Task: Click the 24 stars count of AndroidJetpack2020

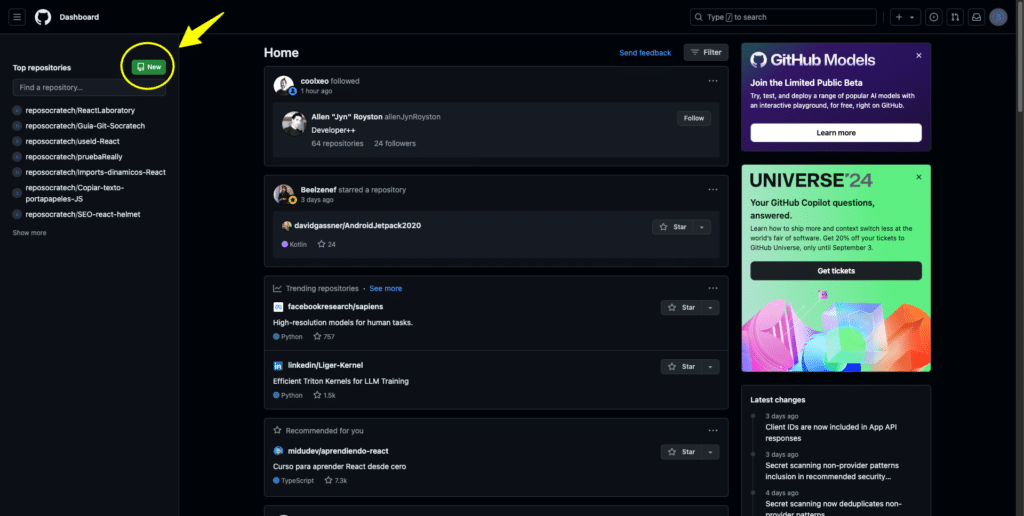Action: pyautogui.click(x=327, y=244)
